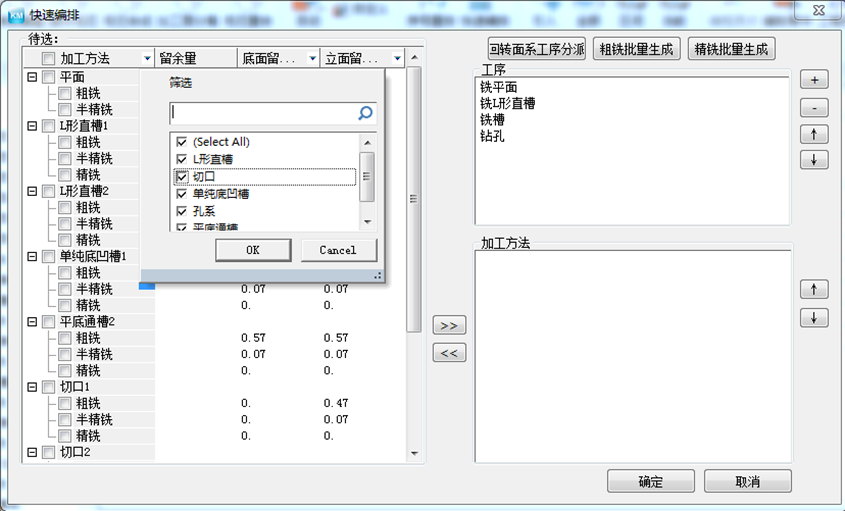Check the 平面 tree checkbox
The height and width of the screenshot is (511, 845).
(49, 77)
